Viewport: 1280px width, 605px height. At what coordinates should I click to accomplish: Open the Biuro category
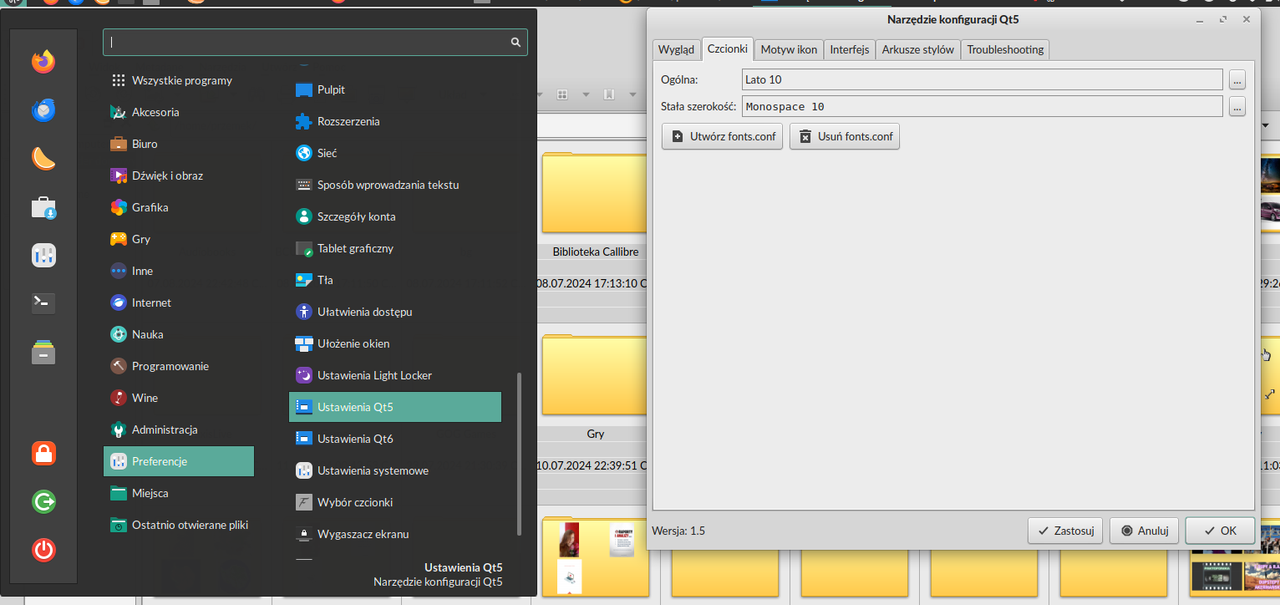click(x=179, y=144)
